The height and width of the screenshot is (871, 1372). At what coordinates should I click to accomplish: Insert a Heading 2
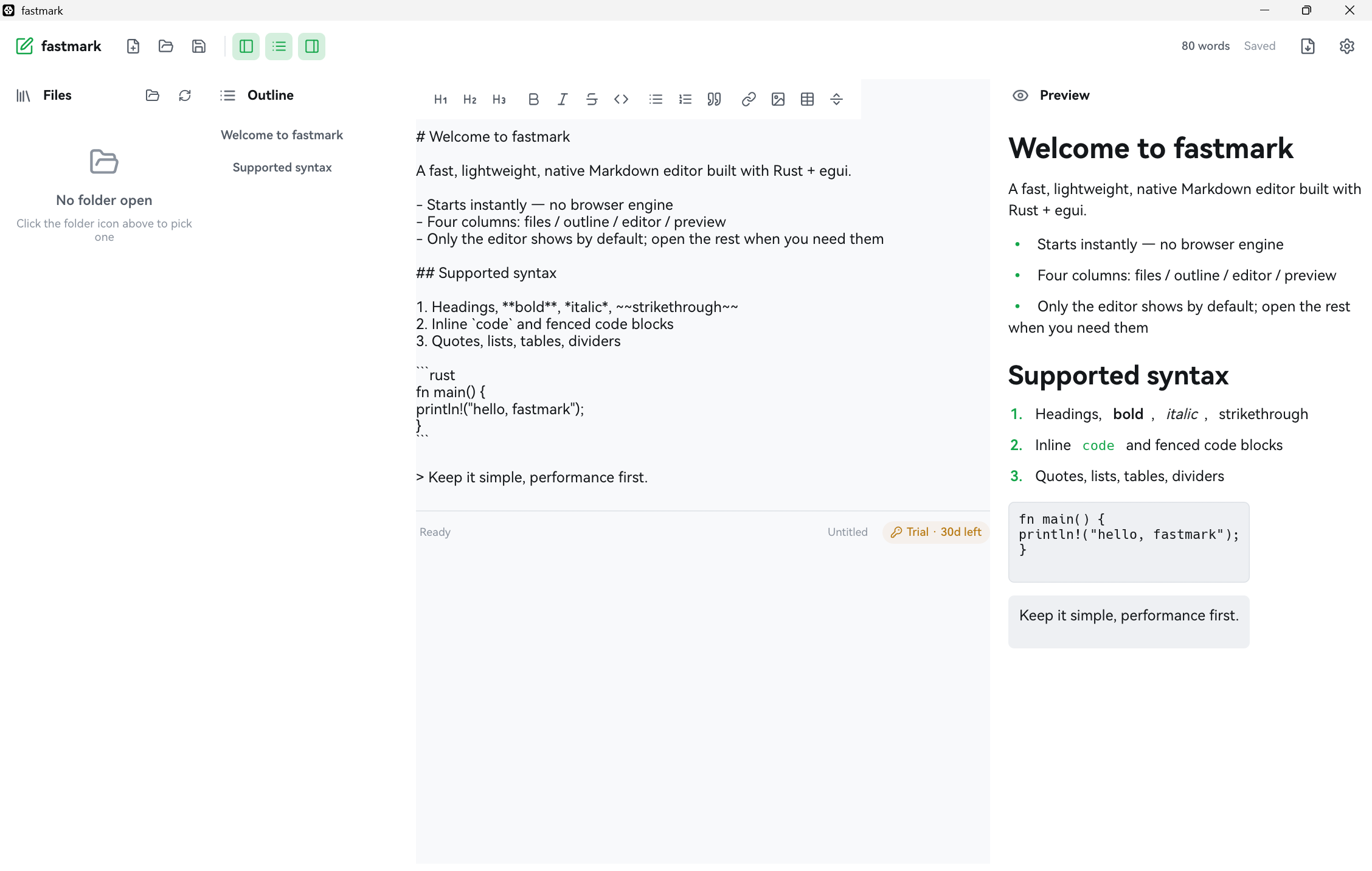(x=470, y=99)
